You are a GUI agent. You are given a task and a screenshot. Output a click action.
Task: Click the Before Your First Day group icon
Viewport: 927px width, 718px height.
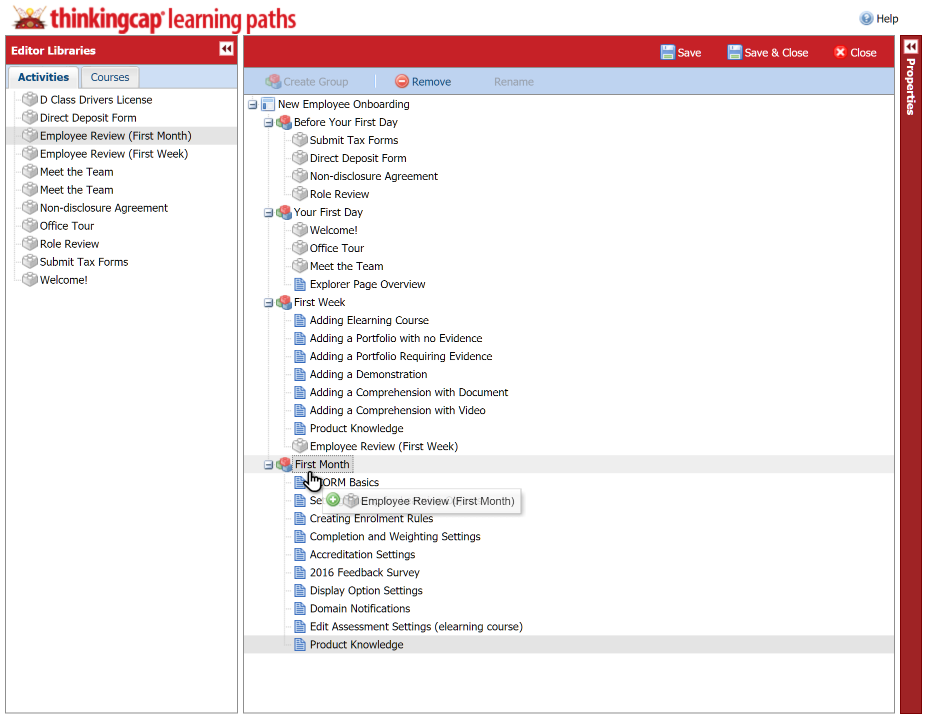coord(284,122)
